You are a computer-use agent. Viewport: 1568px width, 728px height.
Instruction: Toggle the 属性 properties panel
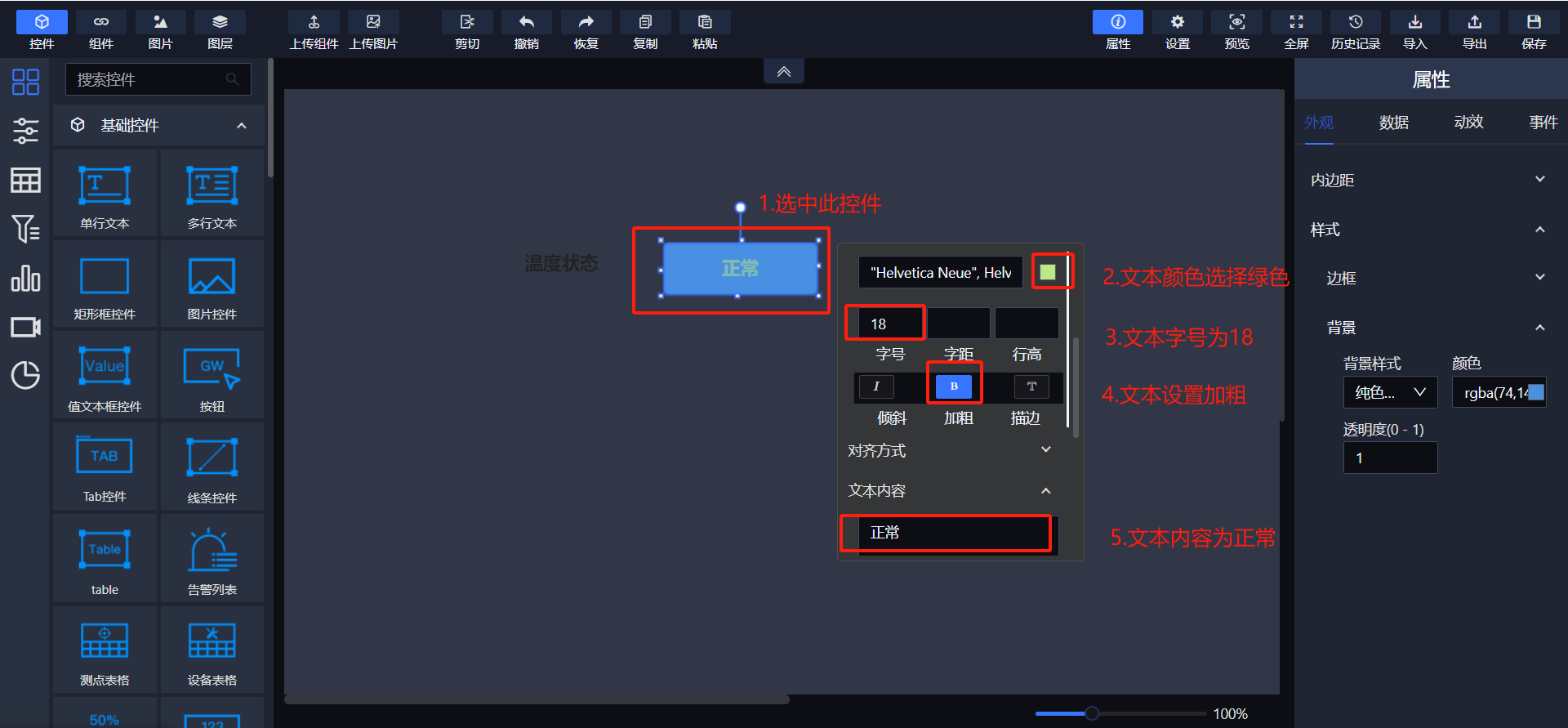(1118, 30)
